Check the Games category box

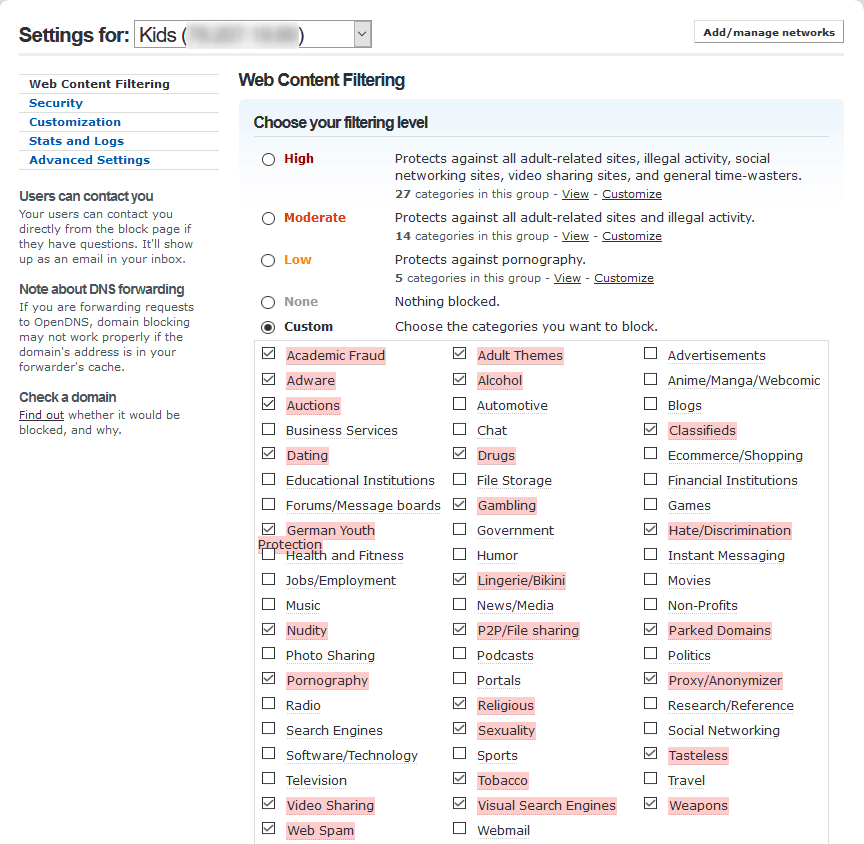[651, 505]
